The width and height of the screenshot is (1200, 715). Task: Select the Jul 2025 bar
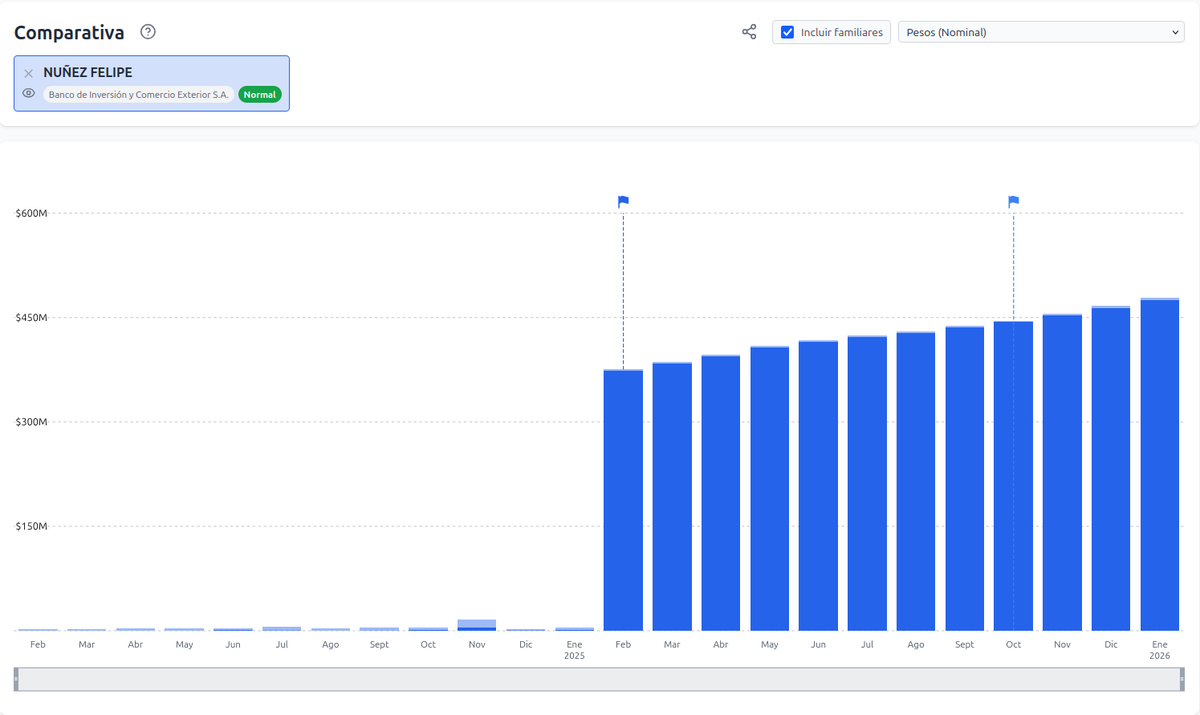[x=867, y=483]
